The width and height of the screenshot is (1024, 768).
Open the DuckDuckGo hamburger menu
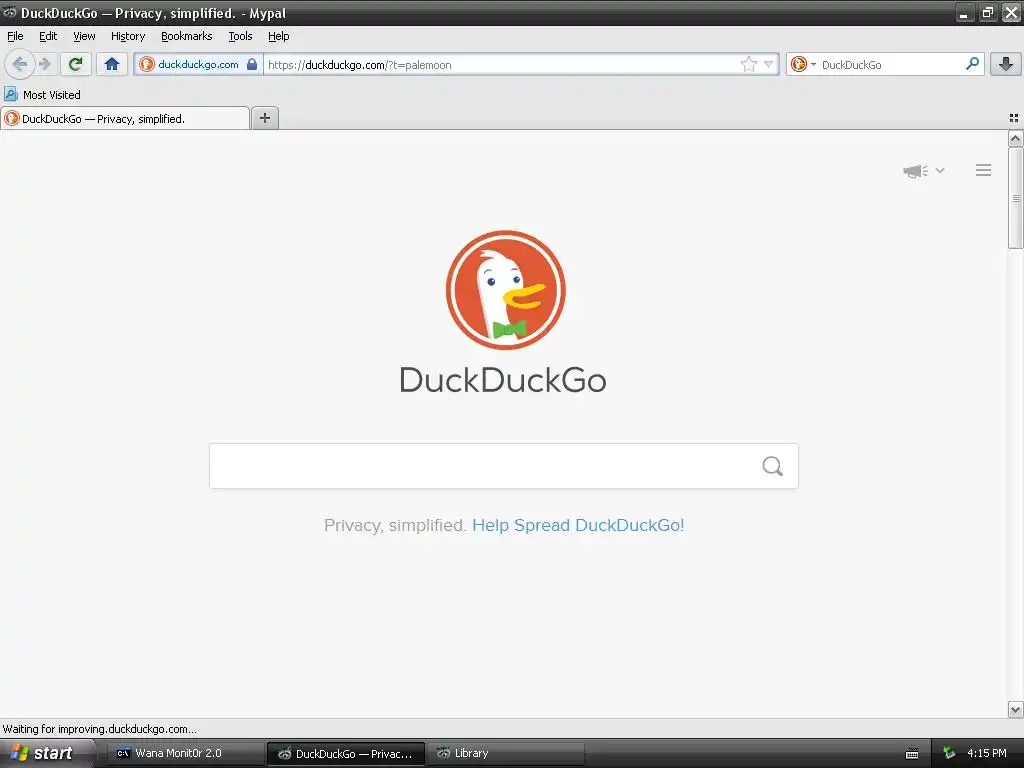984,170
